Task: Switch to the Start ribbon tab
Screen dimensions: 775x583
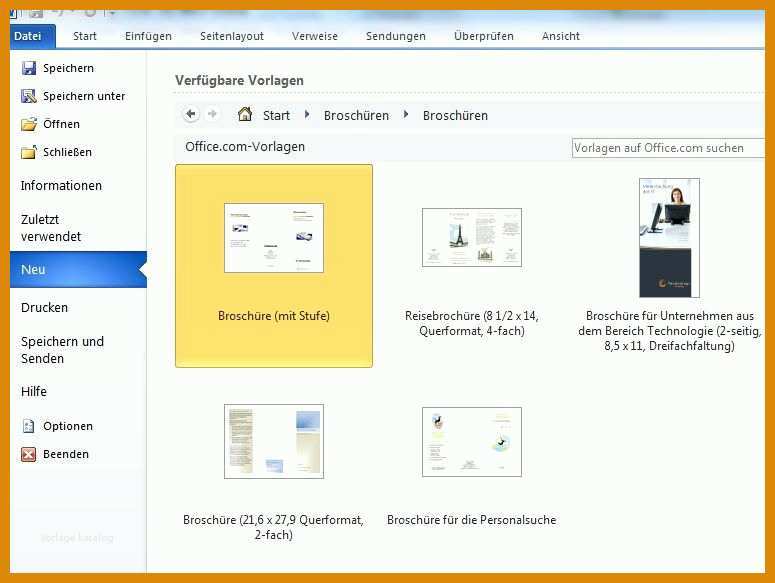Action: (x=85, y=36)
